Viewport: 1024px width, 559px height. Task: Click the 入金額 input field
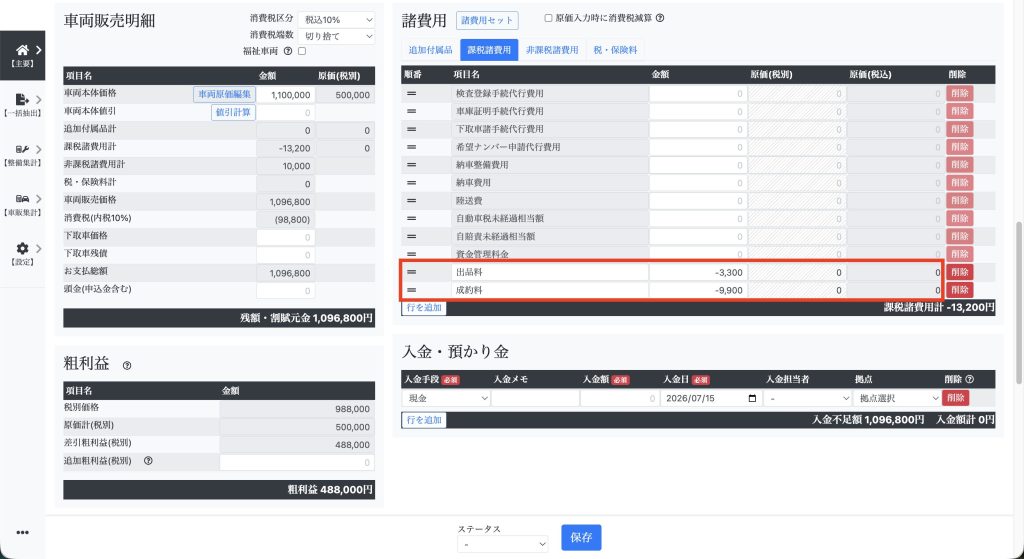pos(619,398)
